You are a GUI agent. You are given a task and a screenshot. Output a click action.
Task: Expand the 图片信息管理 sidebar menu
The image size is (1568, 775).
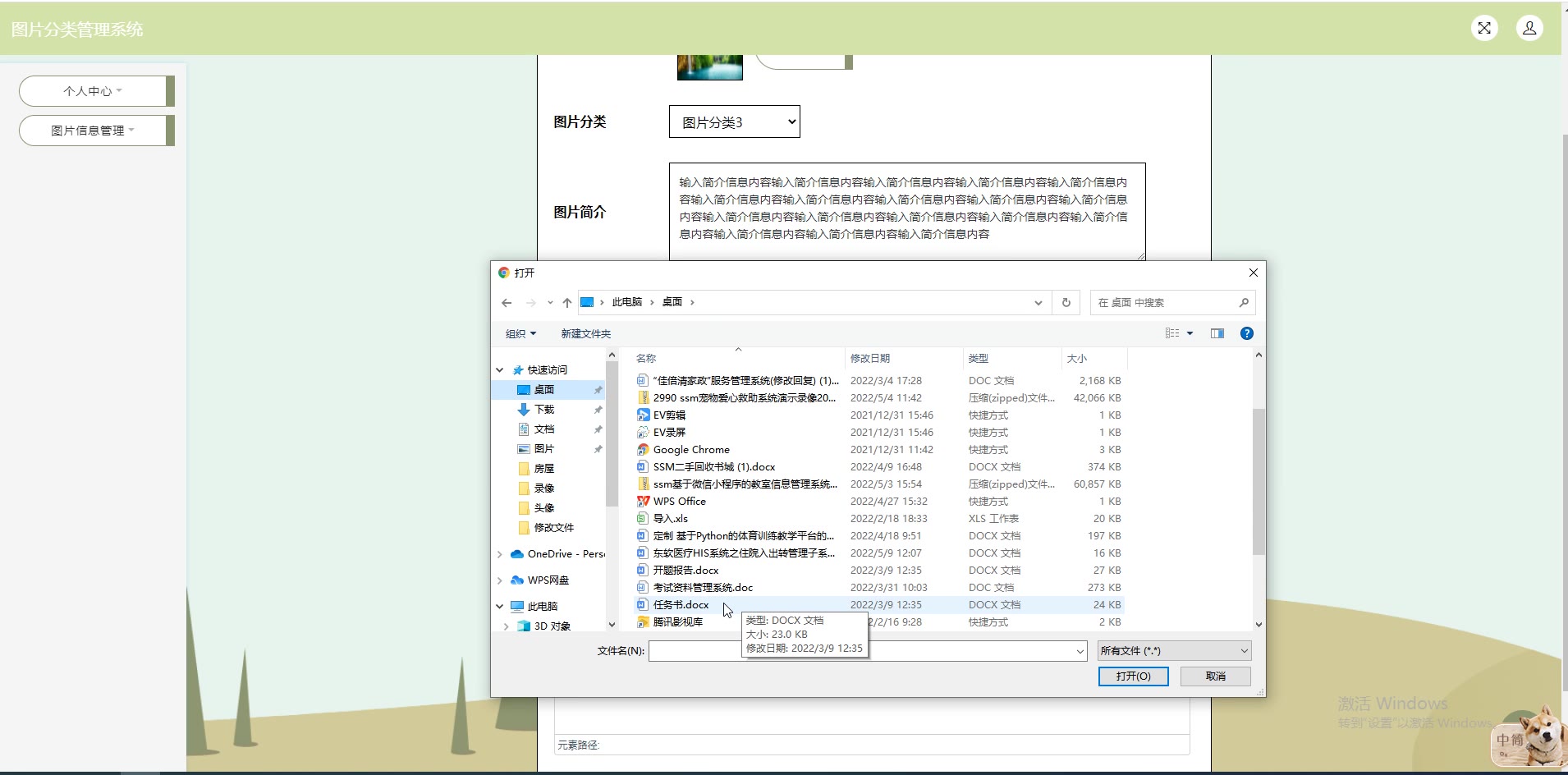pos(93,131)
